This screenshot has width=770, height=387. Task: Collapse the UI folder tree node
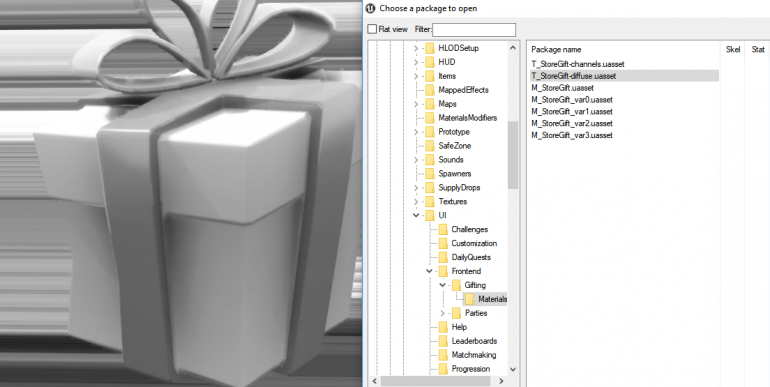point(416,216)
